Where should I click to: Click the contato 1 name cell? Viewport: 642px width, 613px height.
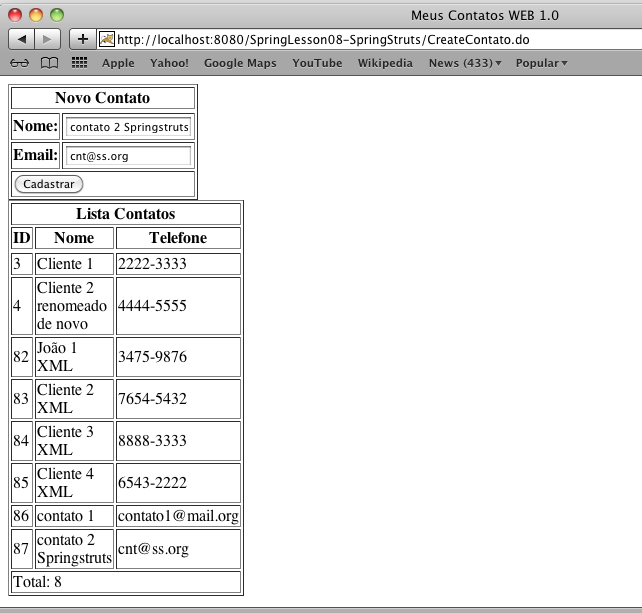tap(74, 516)
